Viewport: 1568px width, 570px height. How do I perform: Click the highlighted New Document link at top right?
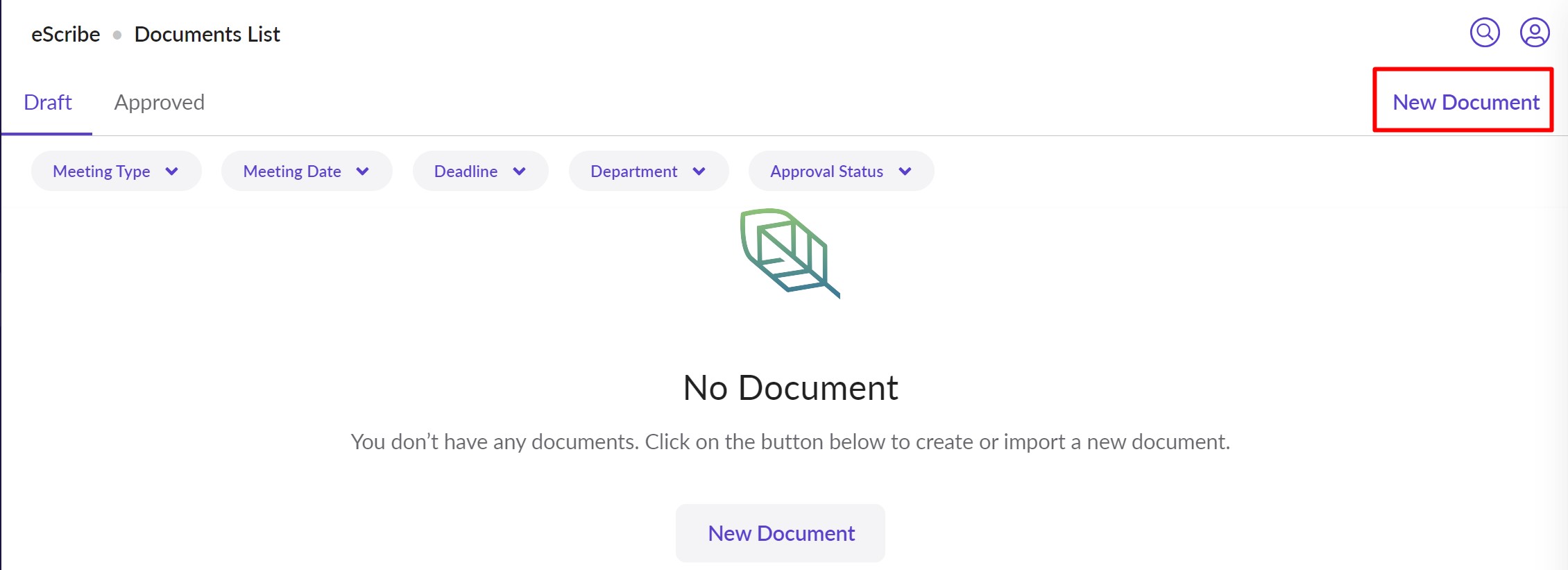pos(1465,103)
